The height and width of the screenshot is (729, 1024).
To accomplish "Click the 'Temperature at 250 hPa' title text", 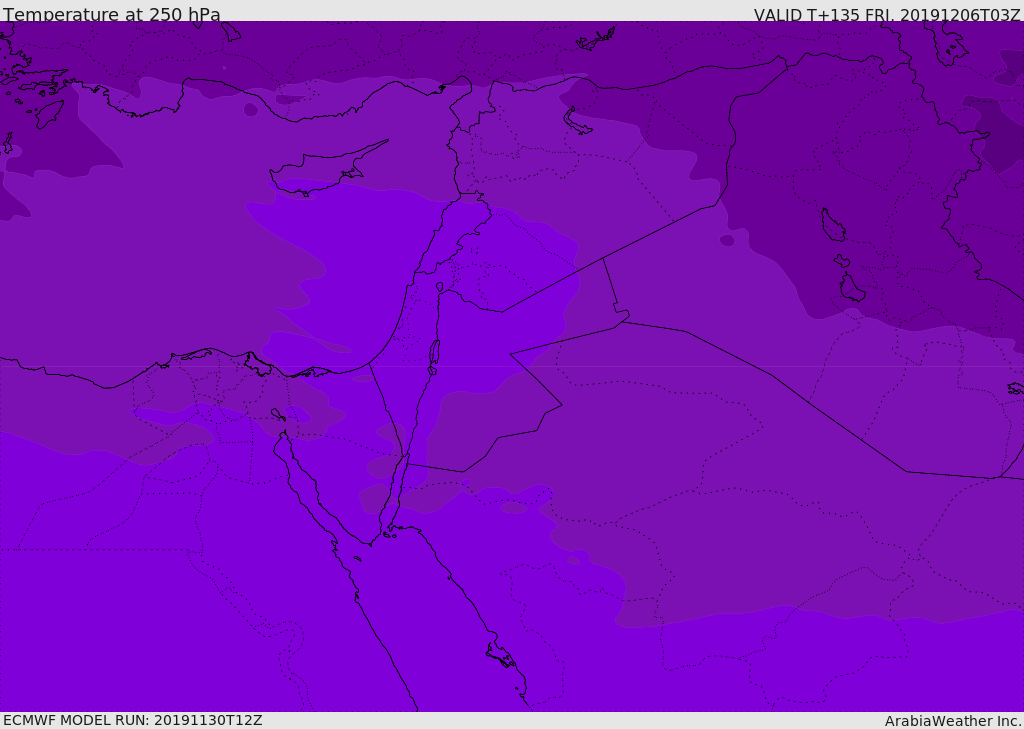I will coord(112,14).
